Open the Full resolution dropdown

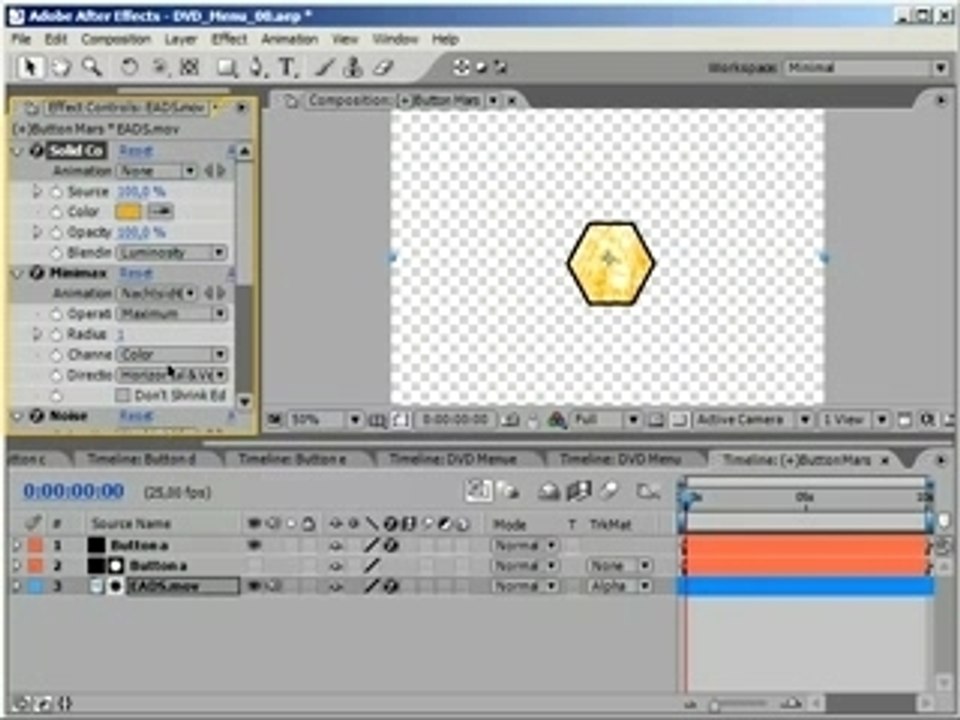click(606, 420)
